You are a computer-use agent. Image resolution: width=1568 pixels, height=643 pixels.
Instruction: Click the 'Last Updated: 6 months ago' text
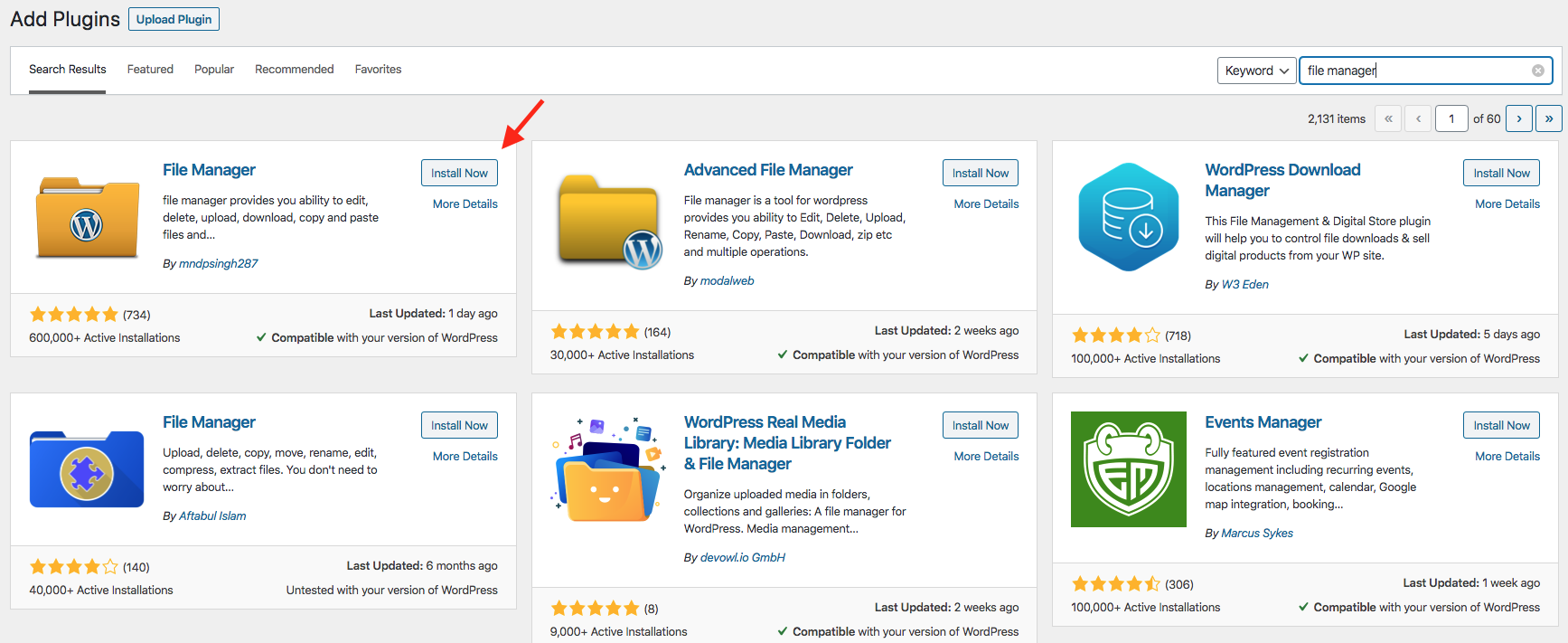pyautogui.click(x=422, y=565)
